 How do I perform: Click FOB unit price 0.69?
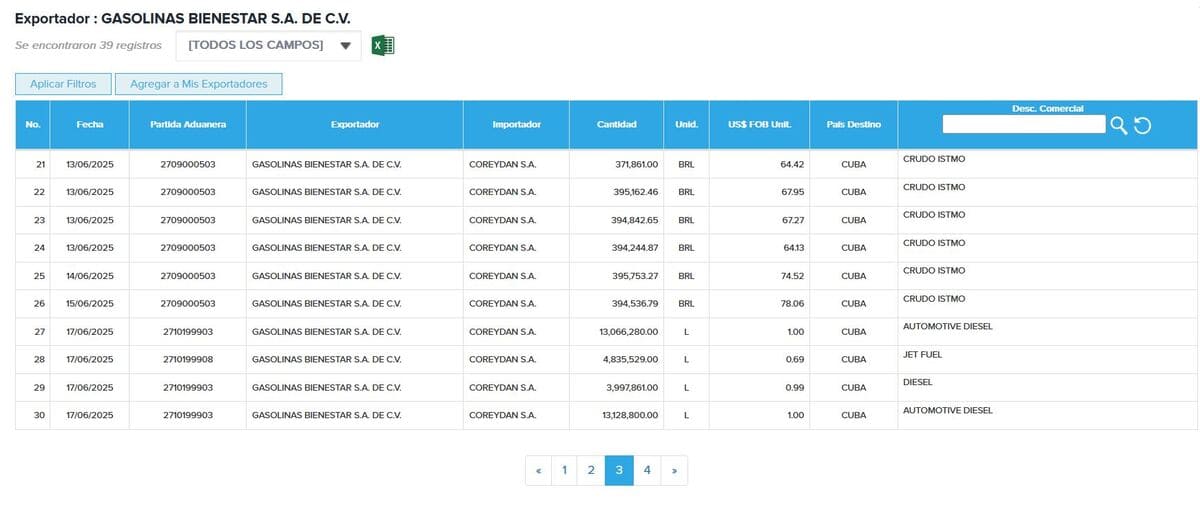(x=796, y=360)
